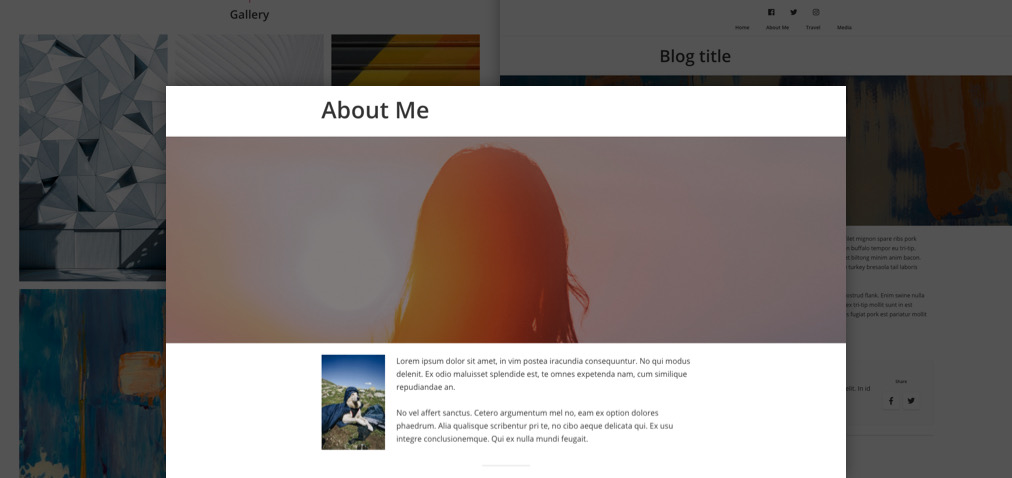
Task: Open the About Me nav item
Action: click(x=777, y=28)
